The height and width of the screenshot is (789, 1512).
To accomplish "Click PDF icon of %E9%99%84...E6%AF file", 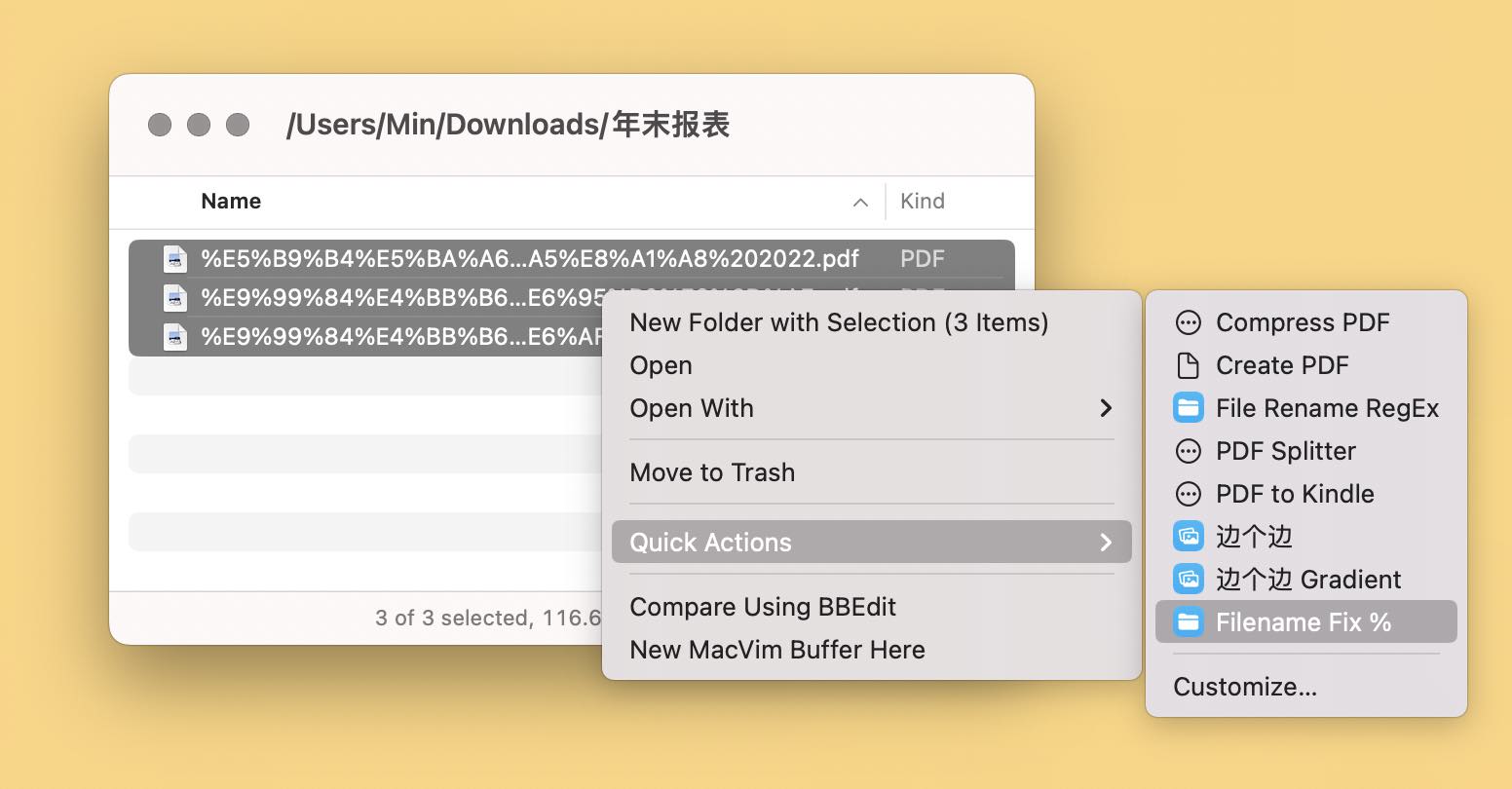I will tap(175, 337).
